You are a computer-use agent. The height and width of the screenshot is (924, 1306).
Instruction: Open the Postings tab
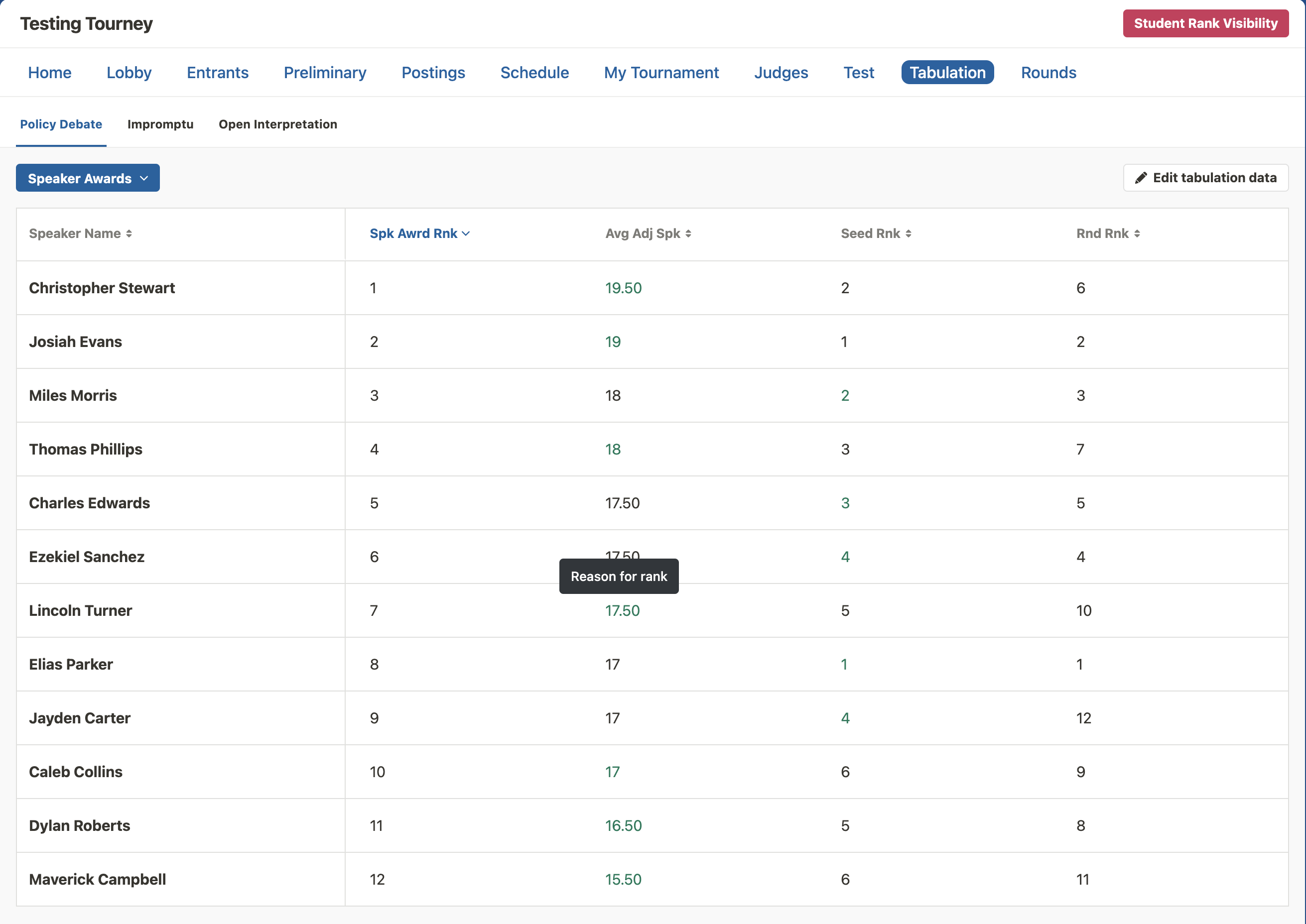(x=433, y=72)
